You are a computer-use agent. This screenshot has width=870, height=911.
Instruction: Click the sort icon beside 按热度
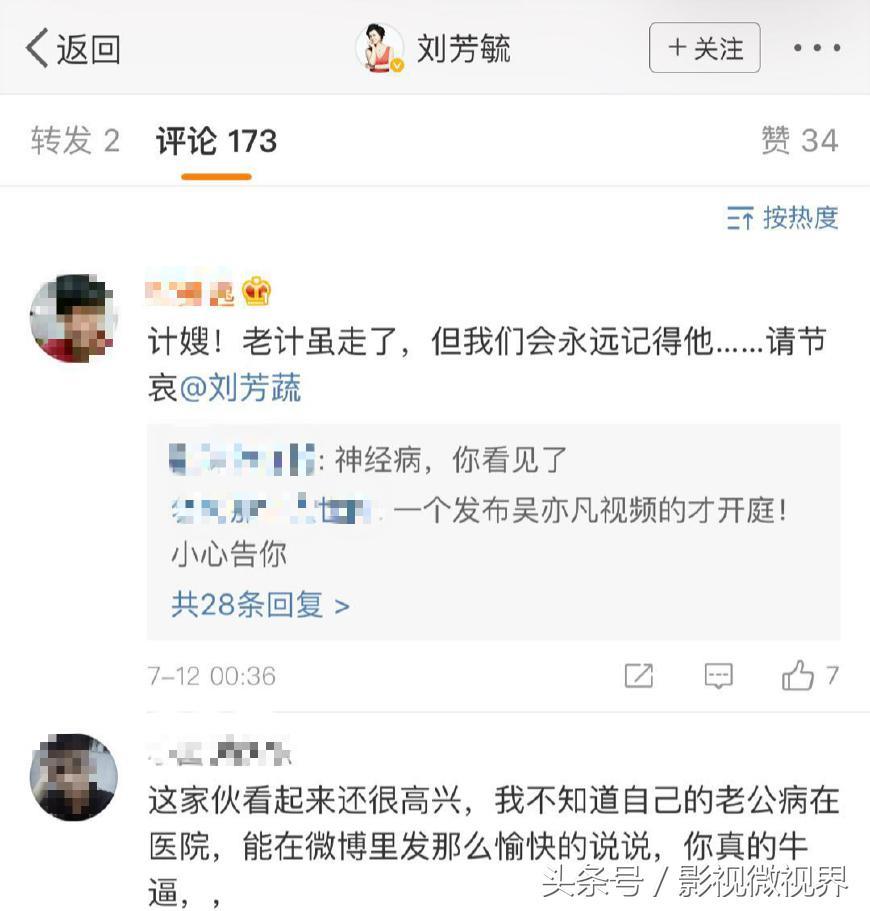tap(740, 218)
